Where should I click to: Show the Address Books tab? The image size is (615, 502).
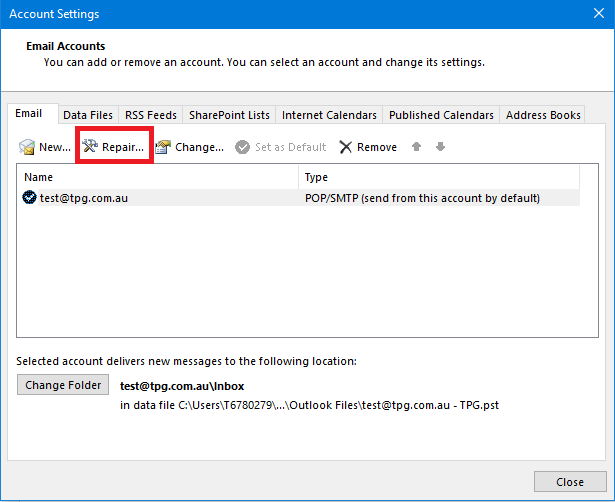[x=543, y=115]
